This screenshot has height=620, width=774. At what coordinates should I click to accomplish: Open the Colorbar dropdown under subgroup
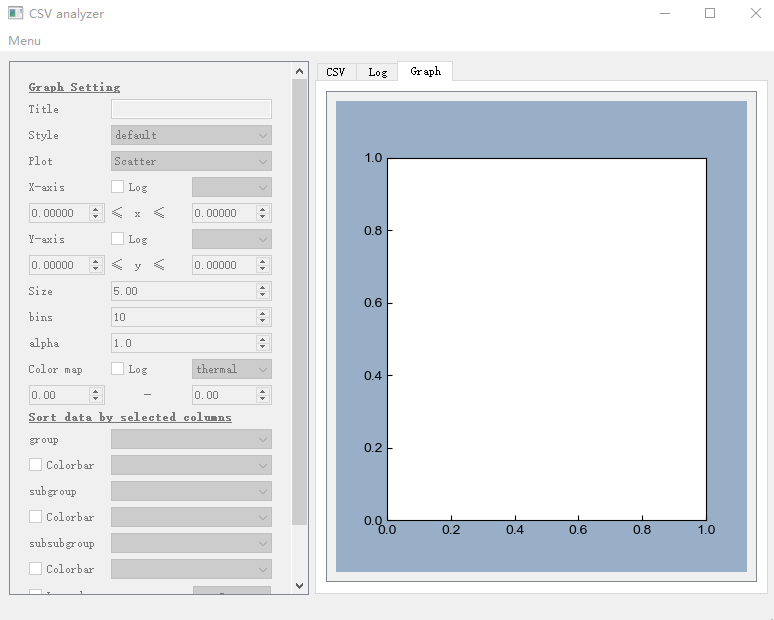[191, 517]
